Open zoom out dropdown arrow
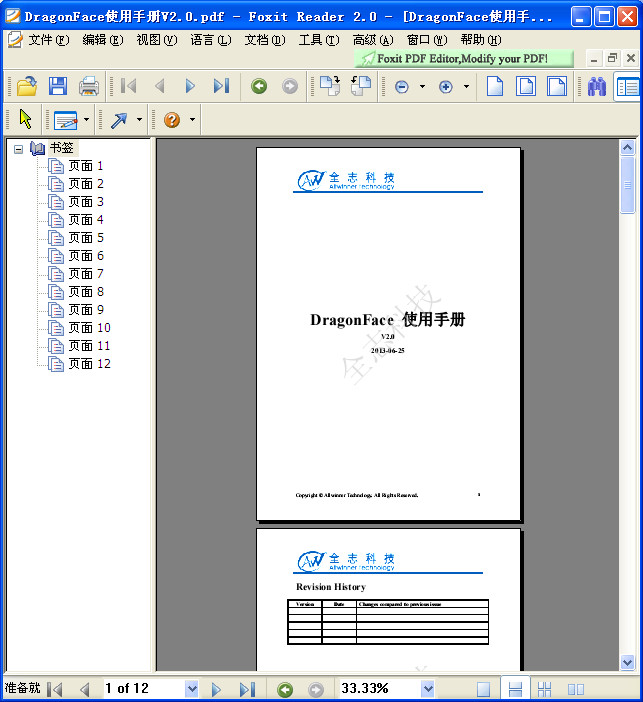The width and height of the screenshot is (643, 702). 422,86
